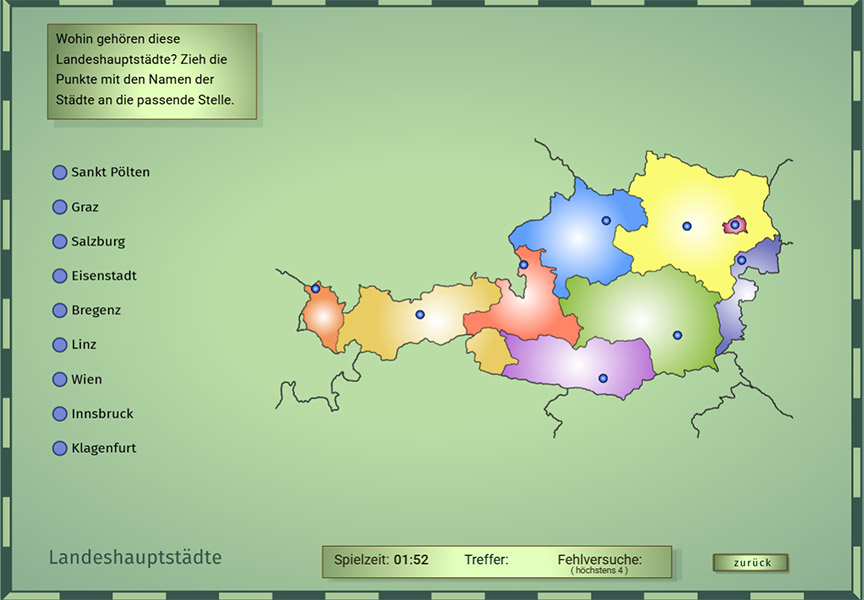This screenshot has width=864, height=600.
Task: Click the blue dot beside Sankt Pölten
Action: (x=59, y=173)
